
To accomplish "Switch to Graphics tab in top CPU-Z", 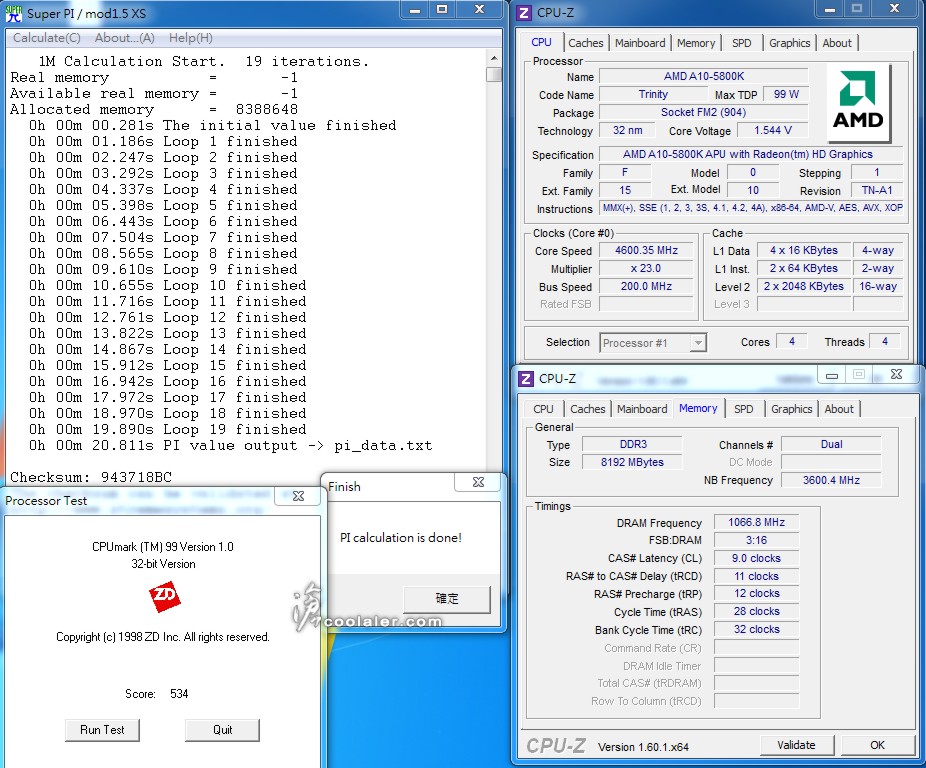I will (790, 43).
